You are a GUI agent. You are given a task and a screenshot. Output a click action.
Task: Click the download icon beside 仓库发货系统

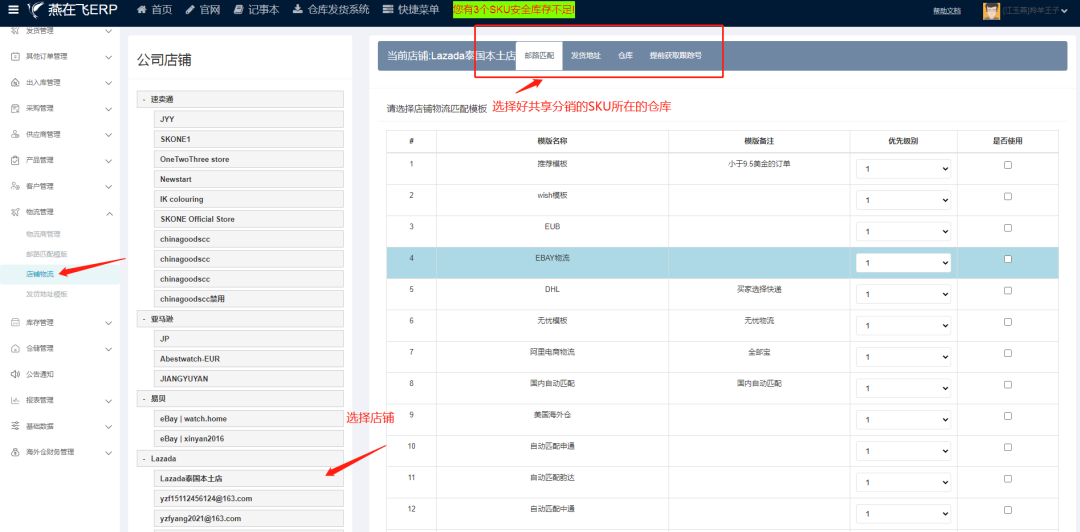click(297, 10)
